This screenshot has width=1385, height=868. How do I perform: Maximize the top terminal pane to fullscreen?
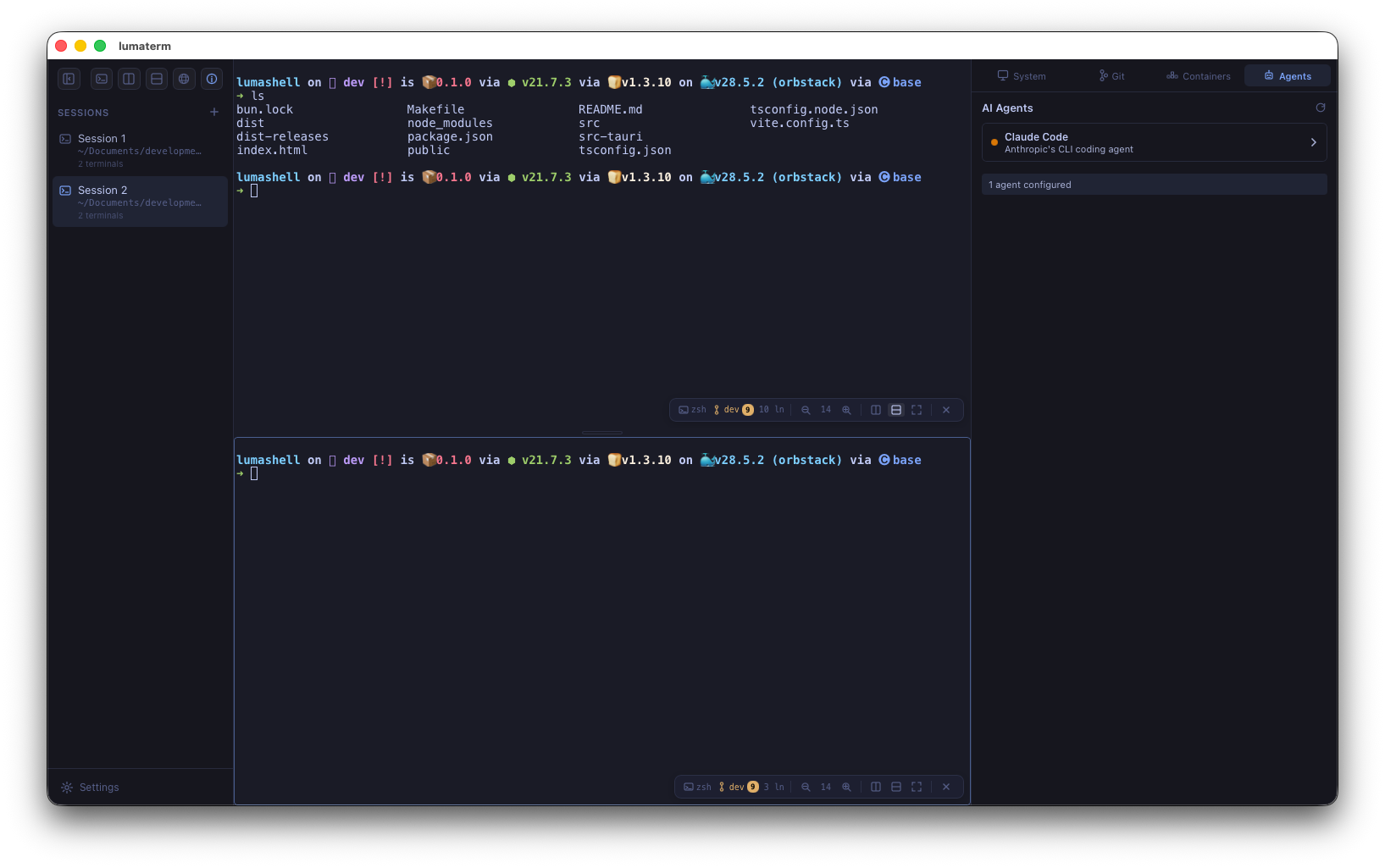[x=917, y=410]
